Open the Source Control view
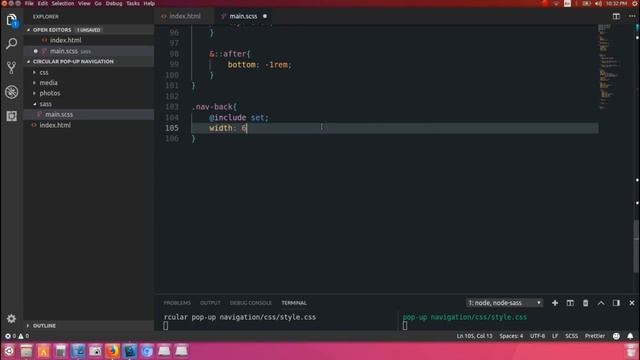Screen dimensions: 640x360 pyautogui.click(x=11, y=67)
